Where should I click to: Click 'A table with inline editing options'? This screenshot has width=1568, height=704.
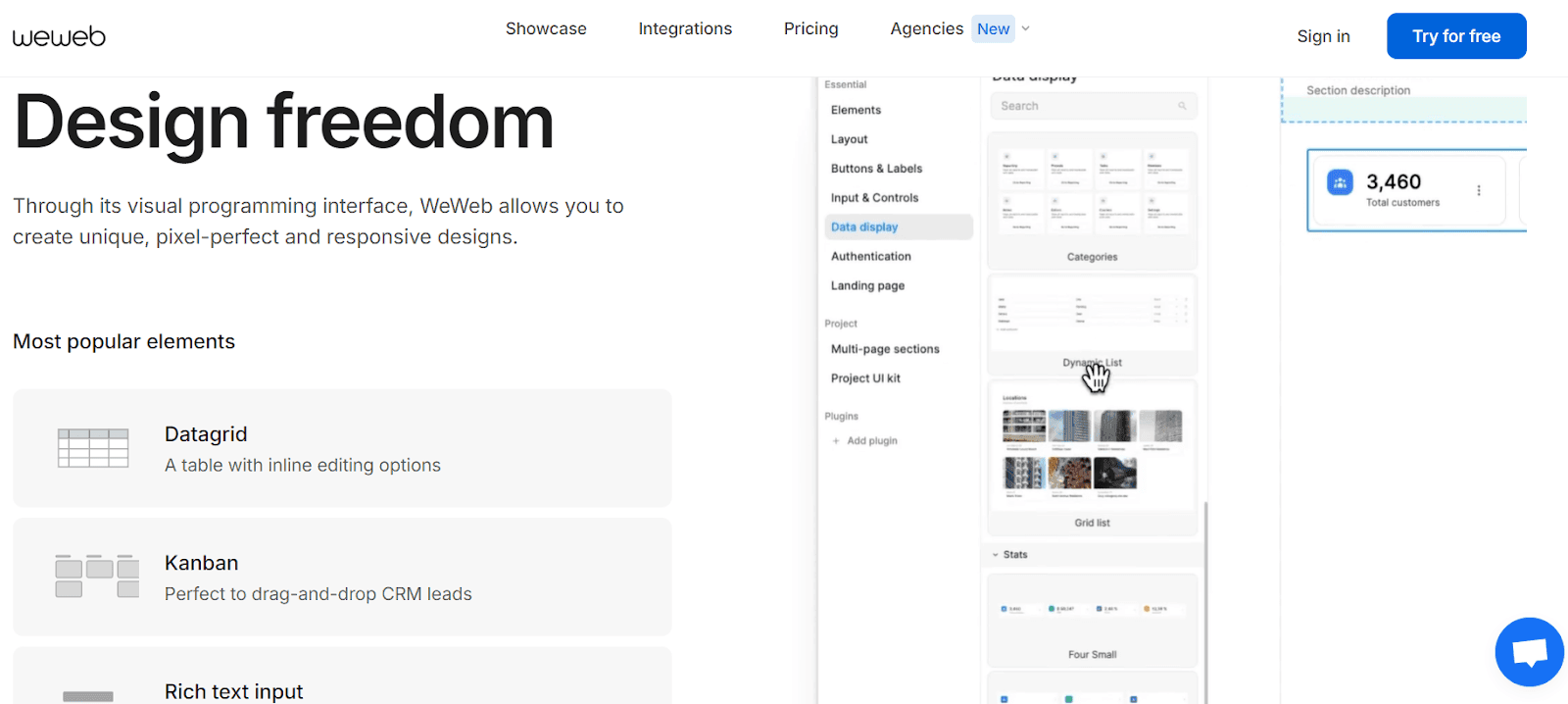pyautogui.click(x=303, y=465)
